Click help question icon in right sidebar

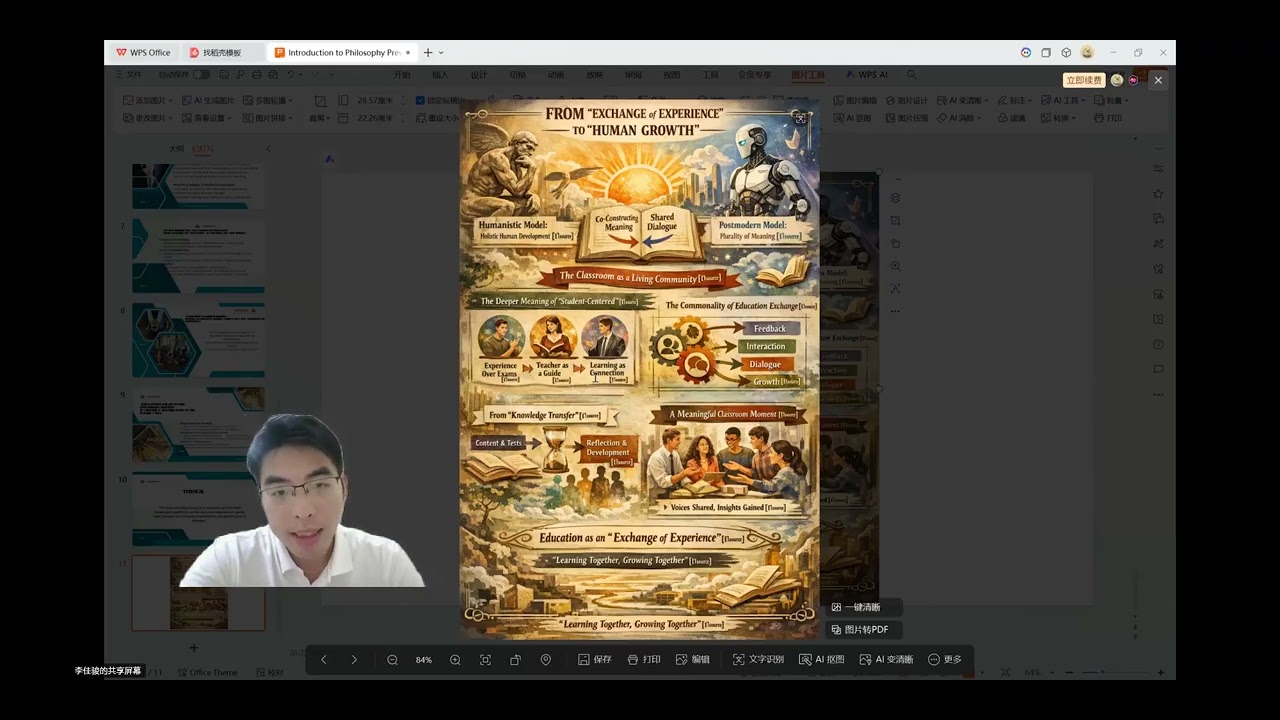click(1158, 344)
